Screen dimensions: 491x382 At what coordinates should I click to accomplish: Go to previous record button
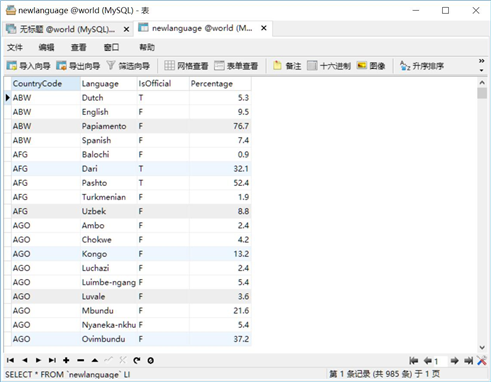(25, 360)
